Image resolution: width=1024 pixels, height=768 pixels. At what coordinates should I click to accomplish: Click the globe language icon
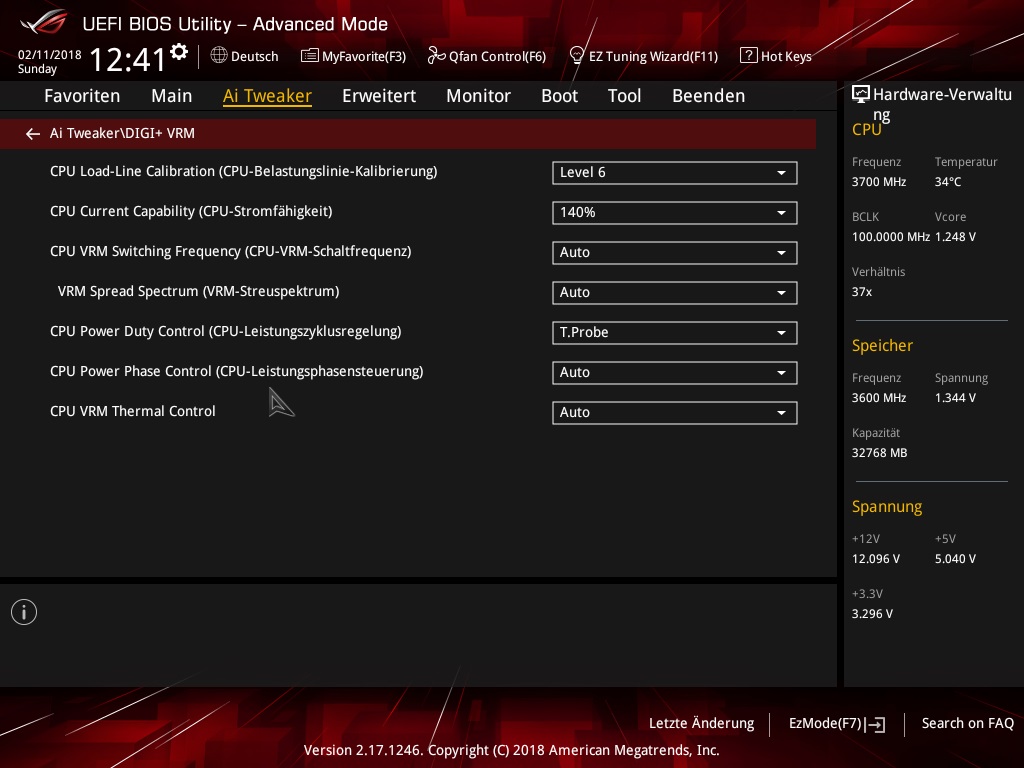[x=219, y=56]
